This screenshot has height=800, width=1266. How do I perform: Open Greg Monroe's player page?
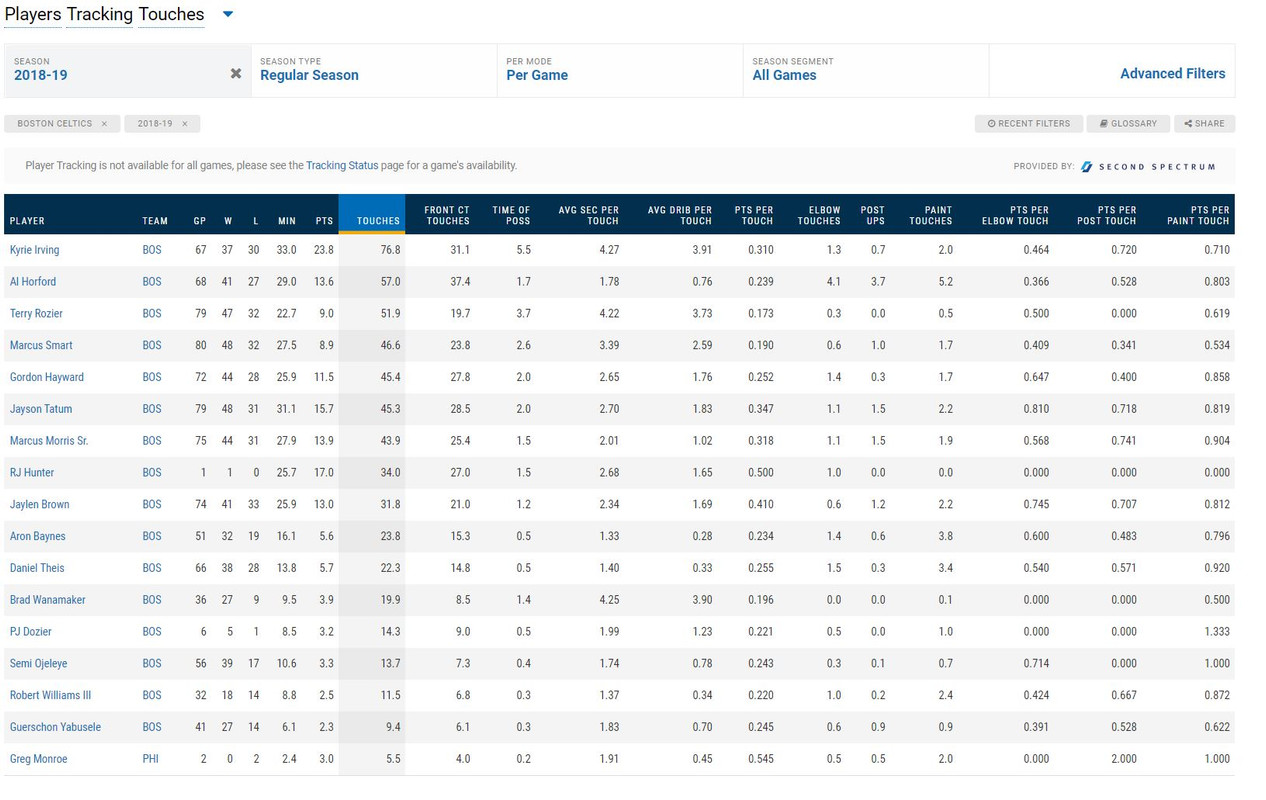[39, 759]
